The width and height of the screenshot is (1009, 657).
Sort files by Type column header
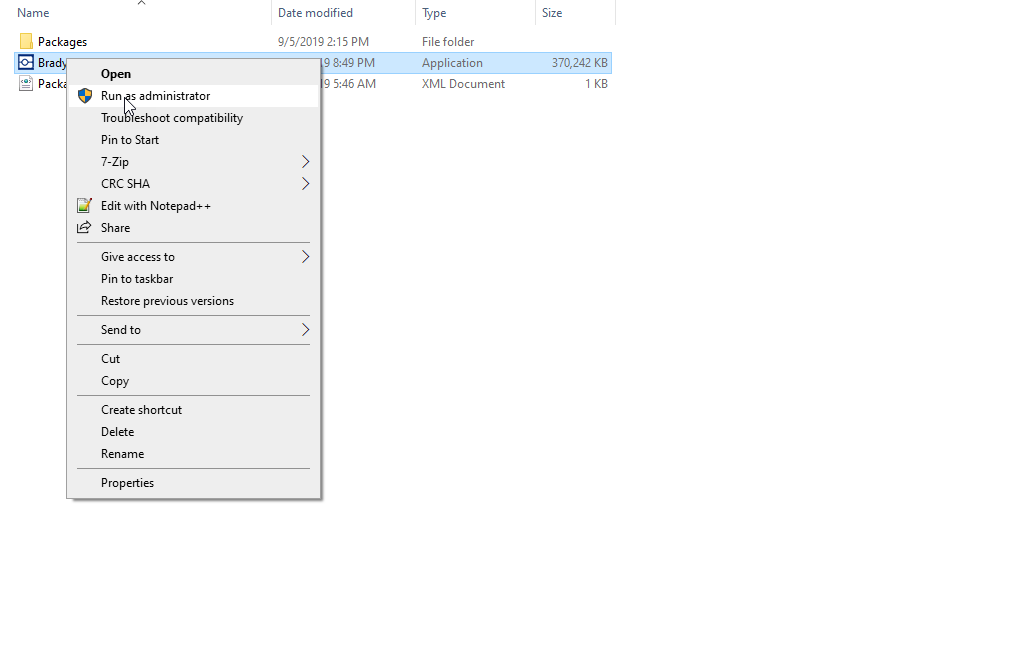434,13
